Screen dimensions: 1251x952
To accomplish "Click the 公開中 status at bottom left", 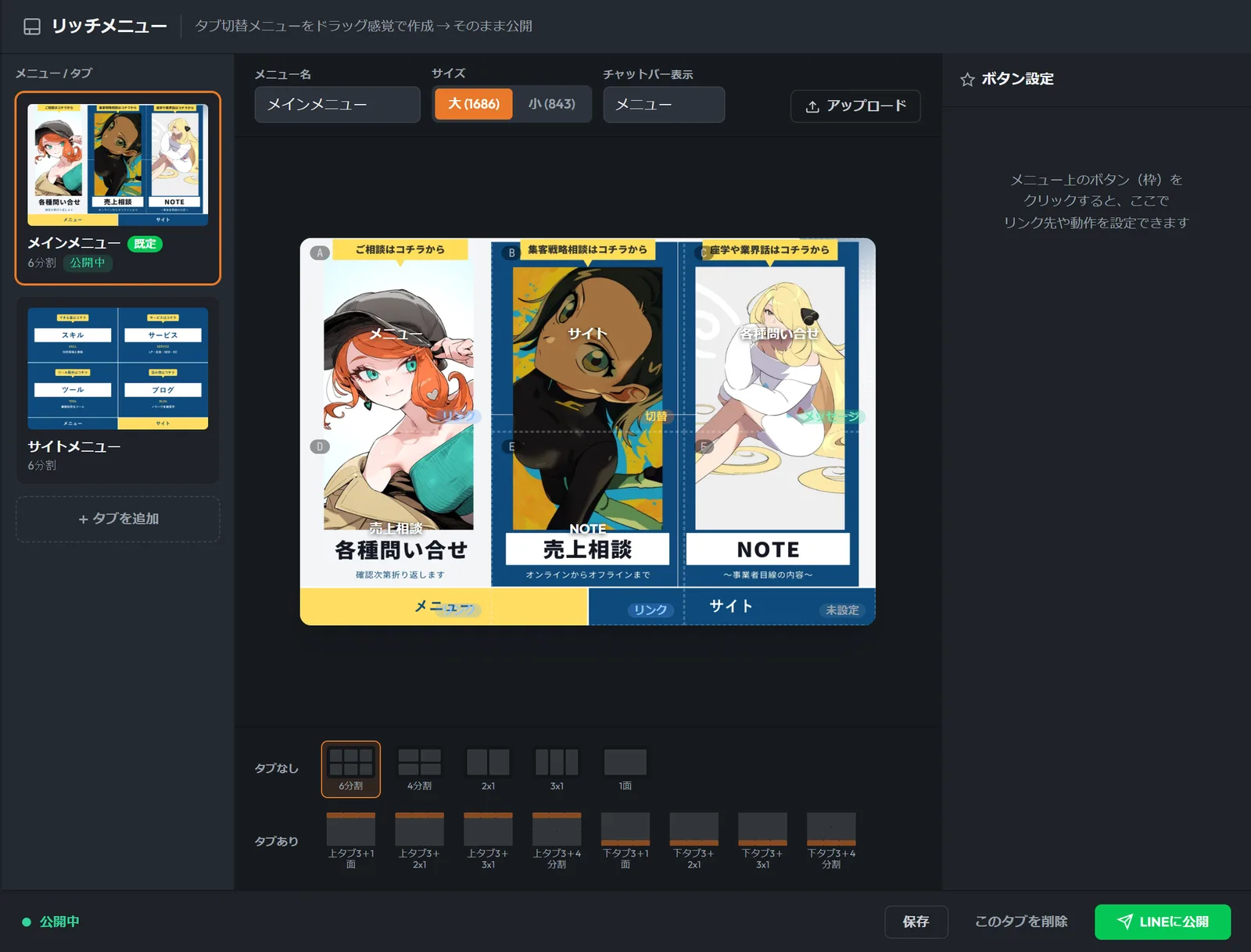I will pyautogui.click(x=51, y=922).
